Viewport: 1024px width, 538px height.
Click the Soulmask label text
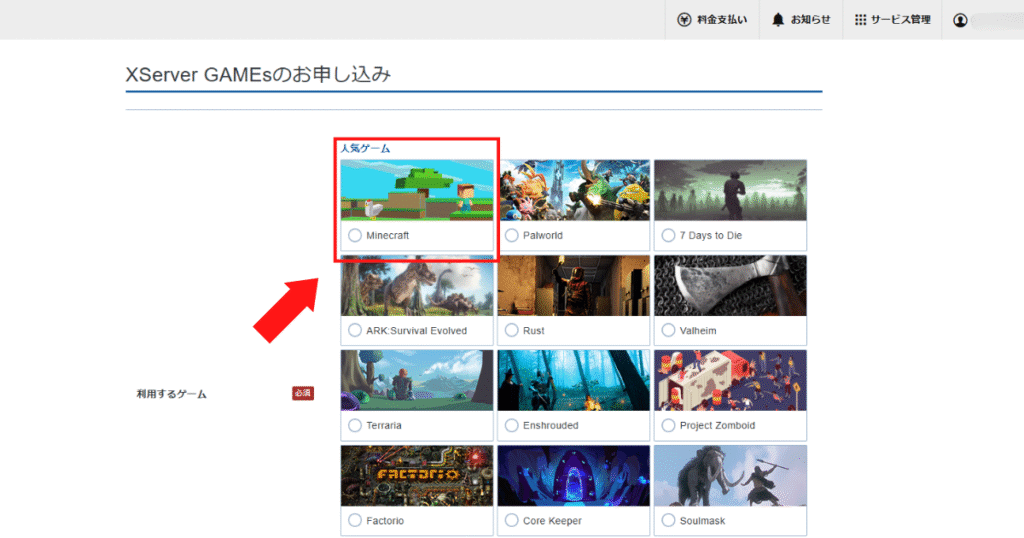pos(702,520)
